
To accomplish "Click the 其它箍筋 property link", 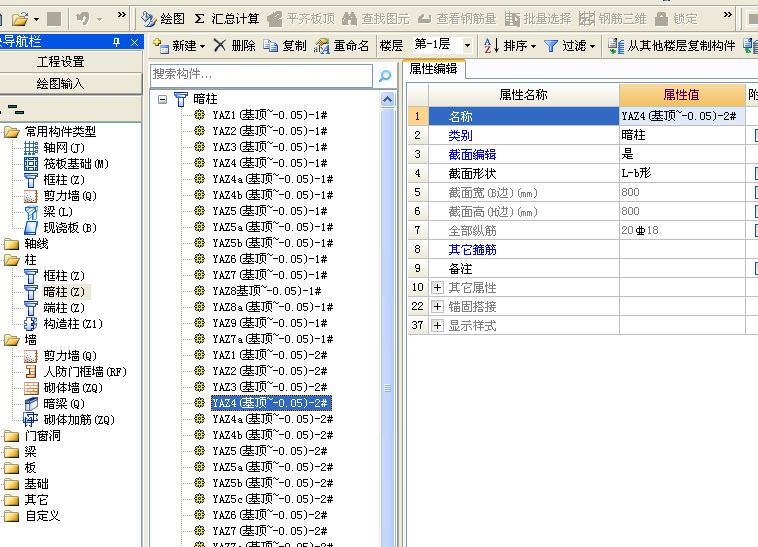I will coord(472,249).
